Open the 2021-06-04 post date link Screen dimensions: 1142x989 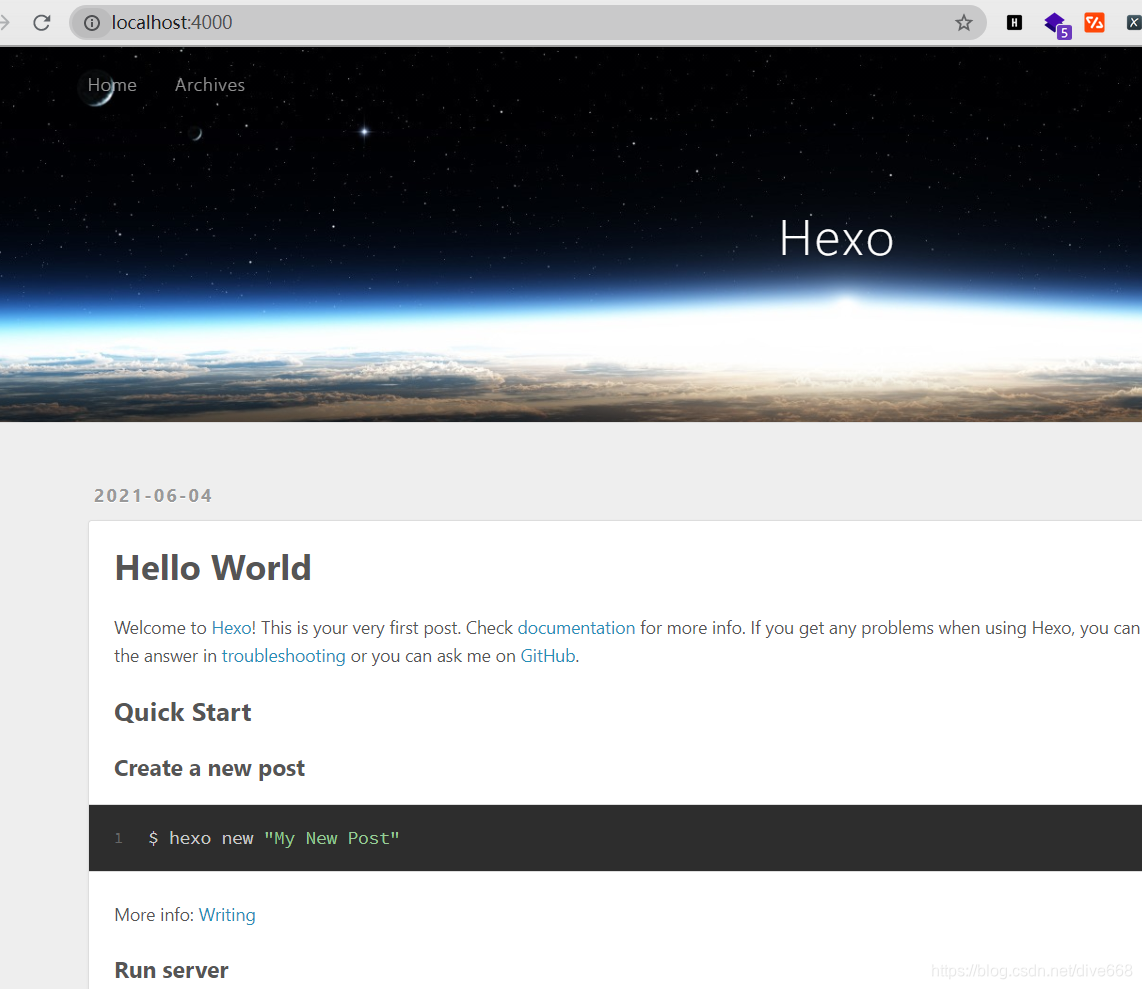click(153, 496)
